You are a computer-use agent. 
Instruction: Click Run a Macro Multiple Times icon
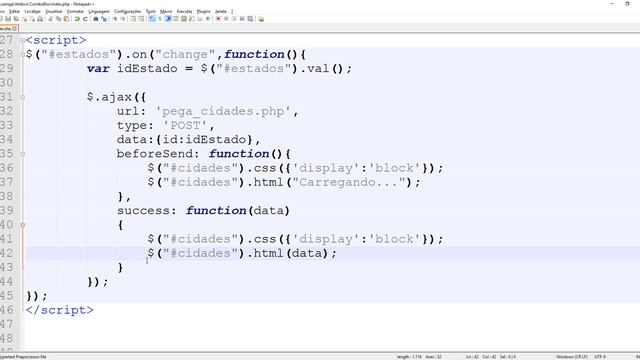[x=242, y=19]
